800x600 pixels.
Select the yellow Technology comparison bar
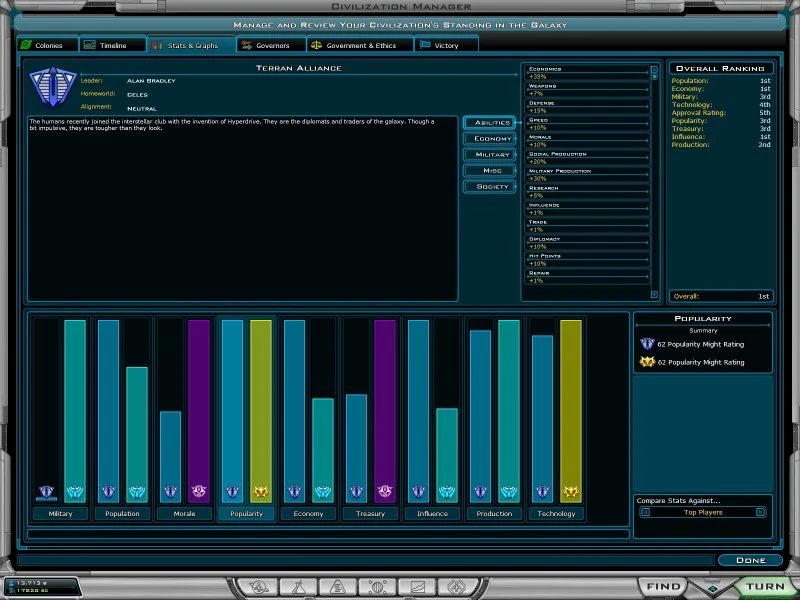[x=571, y=411]
